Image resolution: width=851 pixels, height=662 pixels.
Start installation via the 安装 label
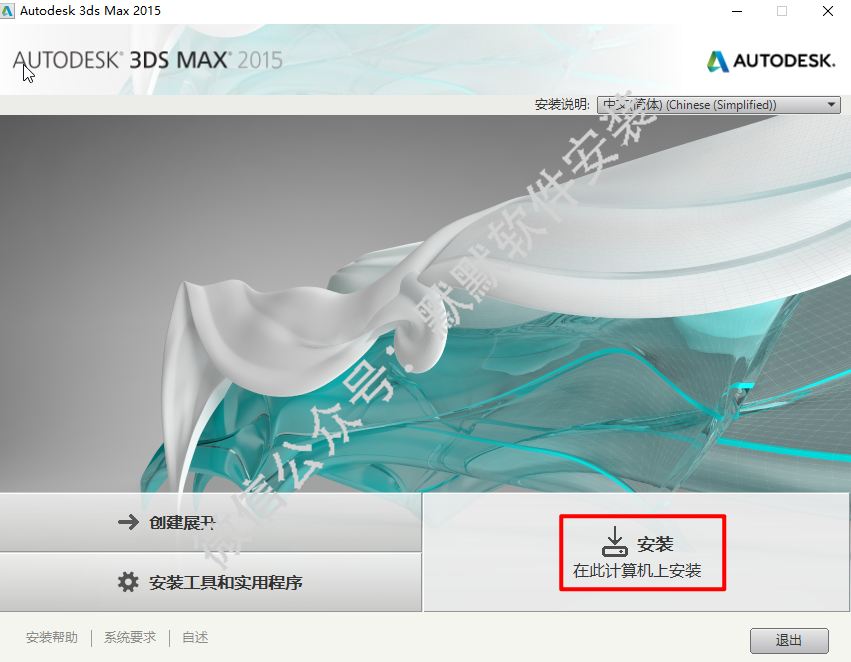pyautogui.click(x=655, y=544)
